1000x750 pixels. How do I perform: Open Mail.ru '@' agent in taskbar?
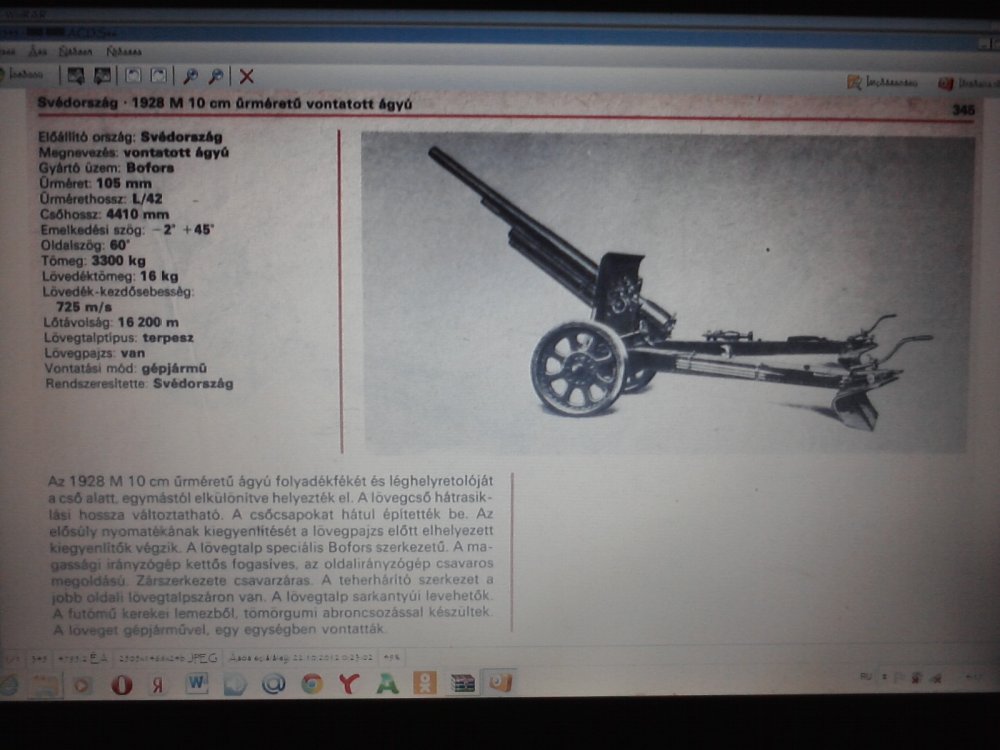point(274,684)
